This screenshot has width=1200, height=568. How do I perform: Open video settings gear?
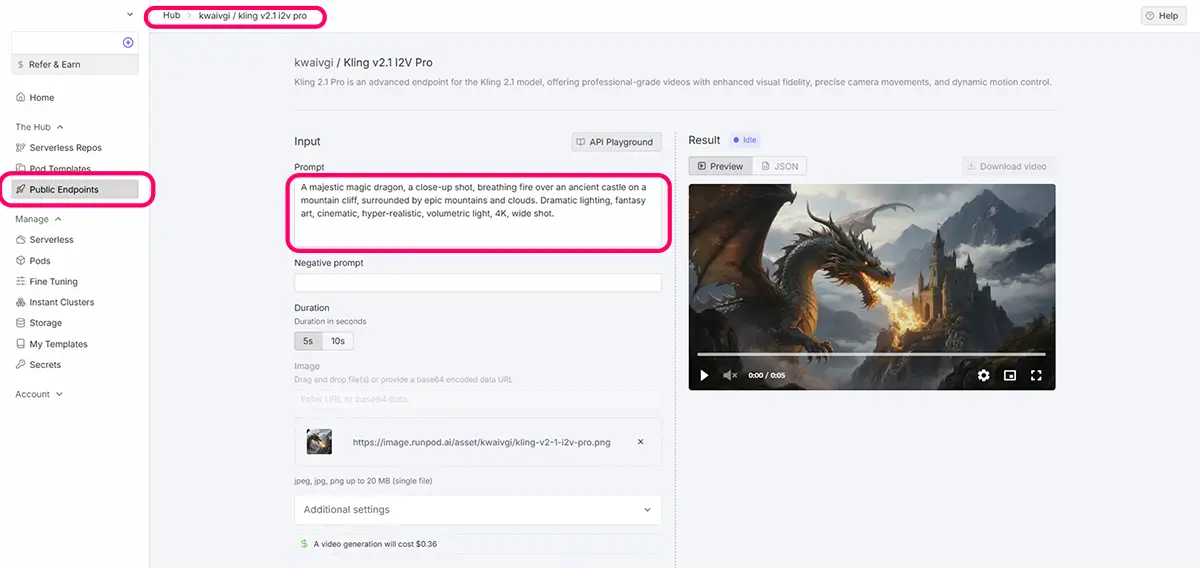pos(984,375)
